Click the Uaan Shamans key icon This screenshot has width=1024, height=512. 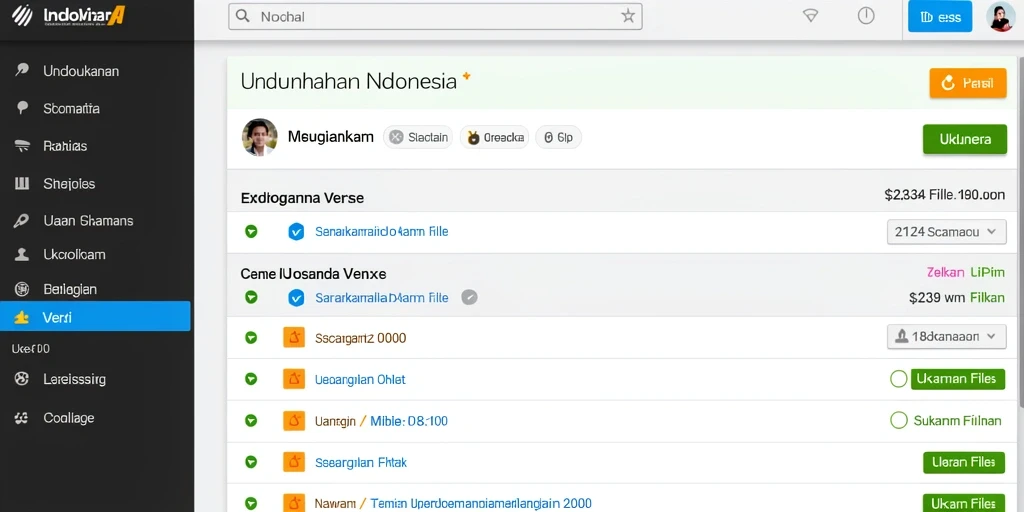coord(22,221)
